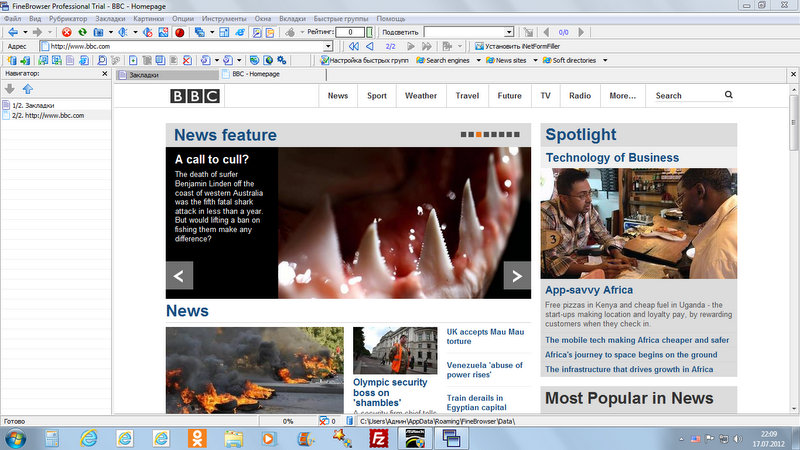Click the magnifier search icon in third toolbar
This screenshot has height=450, width=800.
pyautogui.click(x=102, y=60)
